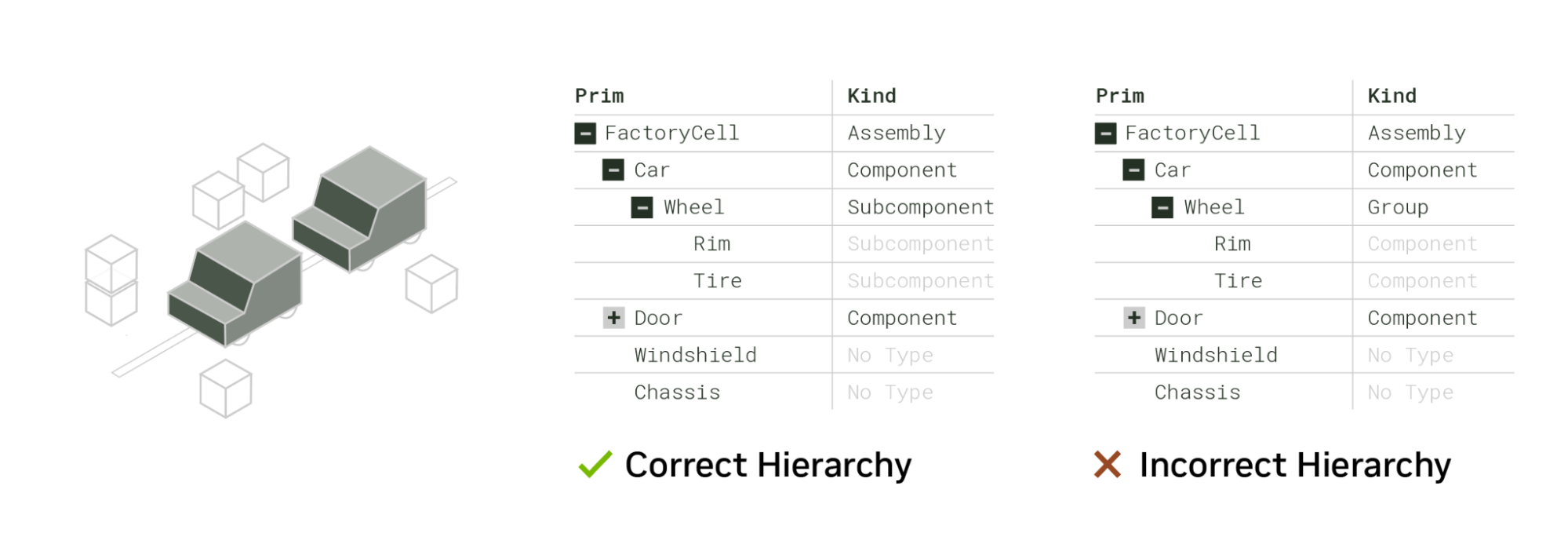The width and height of the screenshot is (1568, 544).
Task: Select Rim prim in the Correct Hierarchy table
Action: coord(711,244)
